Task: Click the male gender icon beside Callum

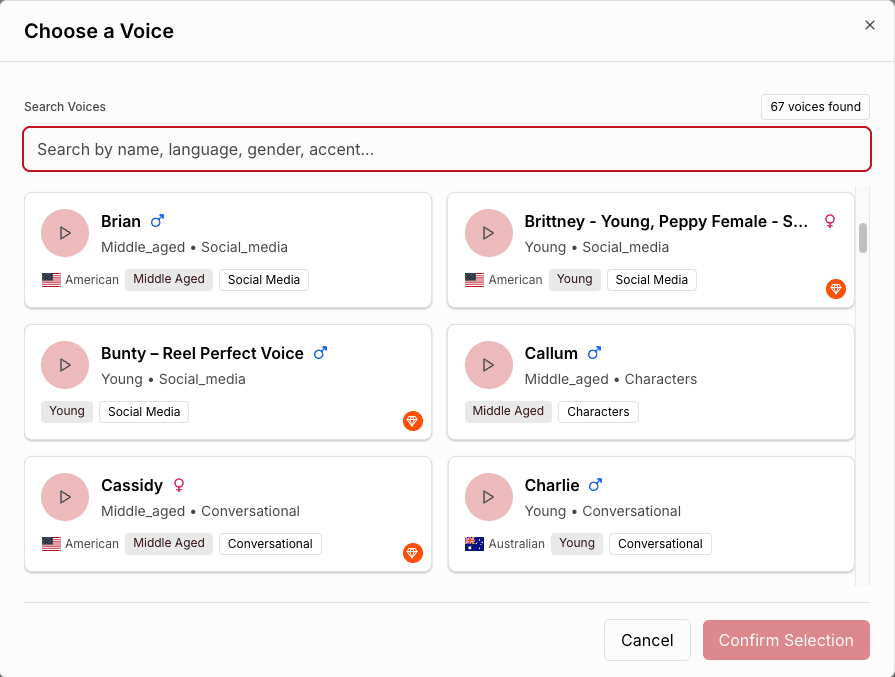Action: pyautogui.click(x=595, y=353)
